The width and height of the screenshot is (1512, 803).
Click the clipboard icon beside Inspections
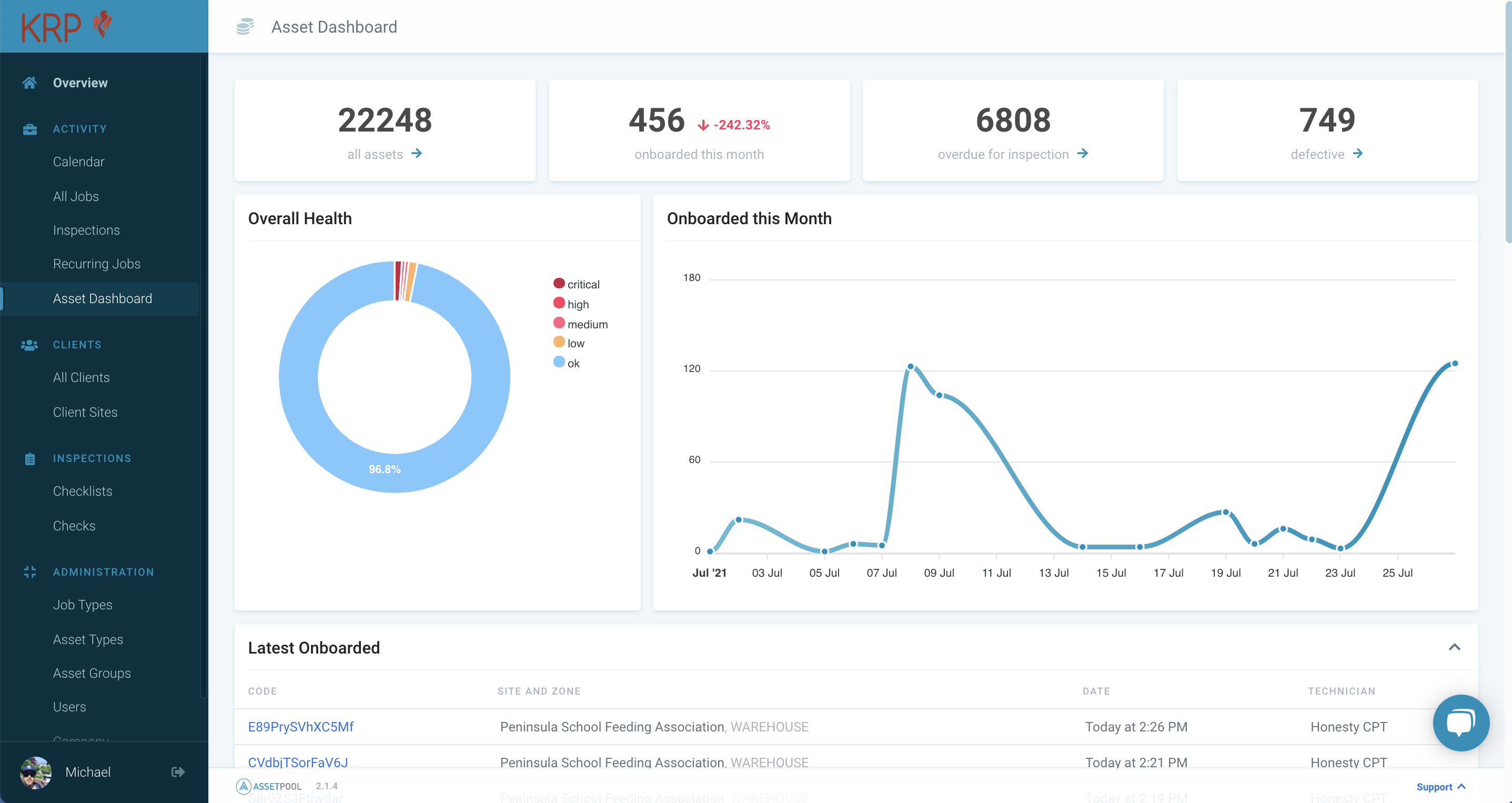(29, 459)
